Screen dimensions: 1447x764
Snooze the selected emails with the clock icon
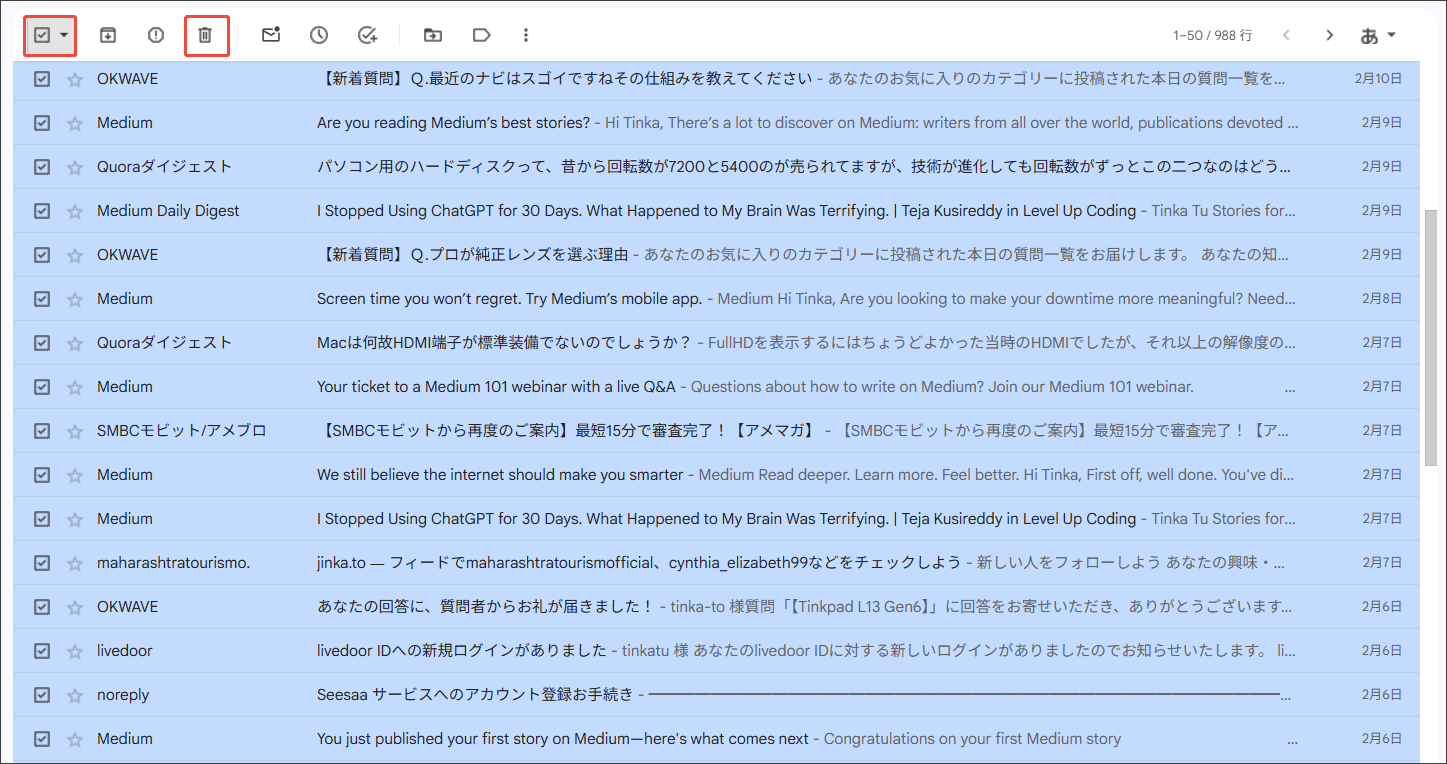(318, 34)
